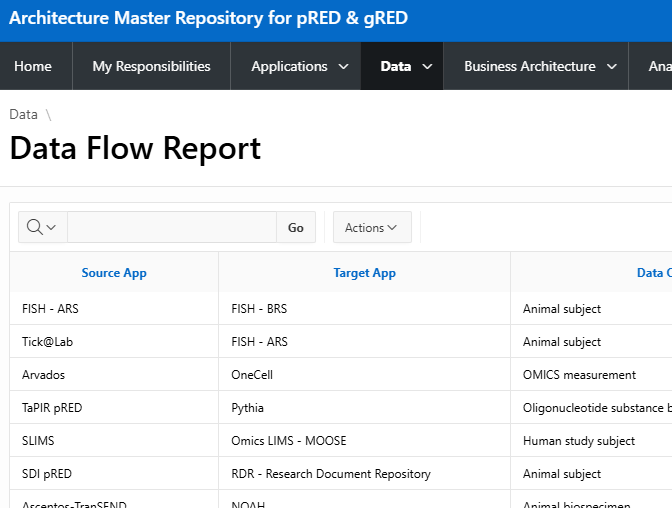Click the Architecture Master Repository title
The width and height of the screenshot is (672, 508).
click(x=208, y=18)
